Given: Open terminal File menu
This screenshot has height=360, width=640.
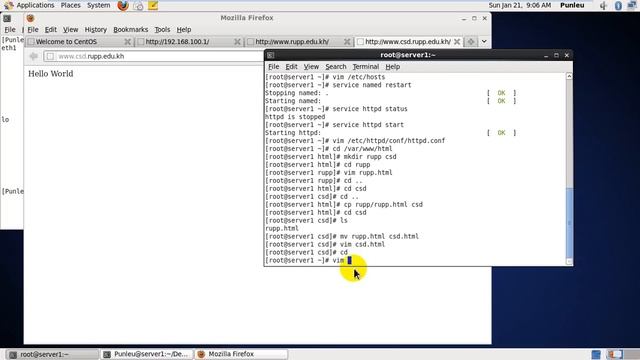Looking at the screenshot, I should (273, 67).
